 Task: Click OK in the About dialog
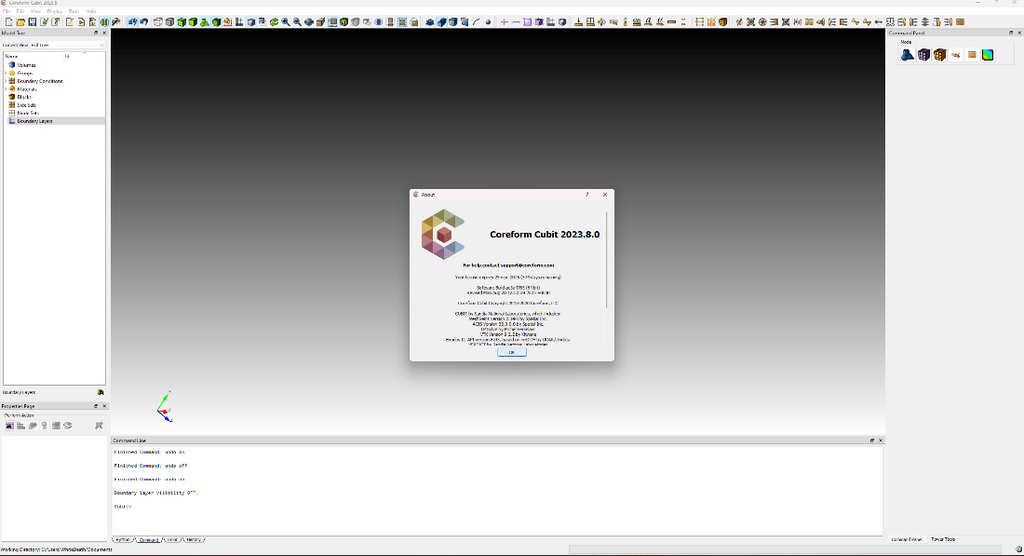(x=511, y=352)
